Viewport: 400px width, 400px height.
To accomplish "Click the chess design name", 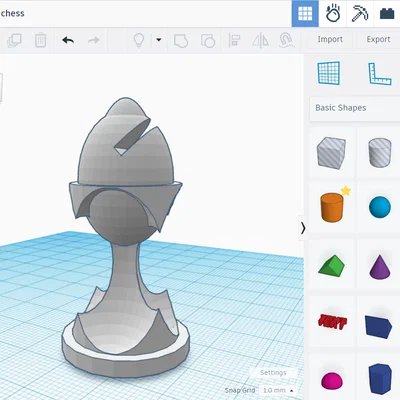I will pos(13,13).
